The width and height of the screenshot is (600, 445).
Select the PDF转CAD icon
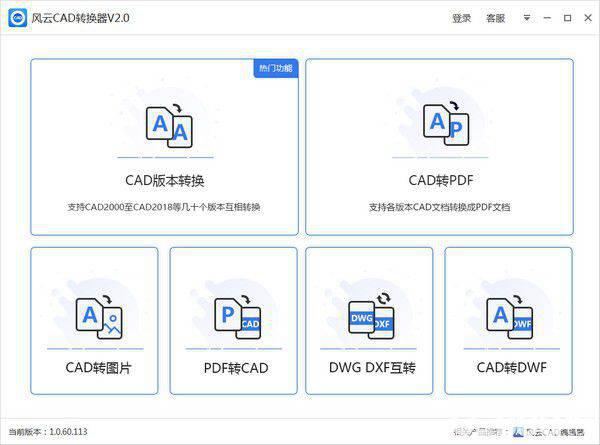point(238,317)
